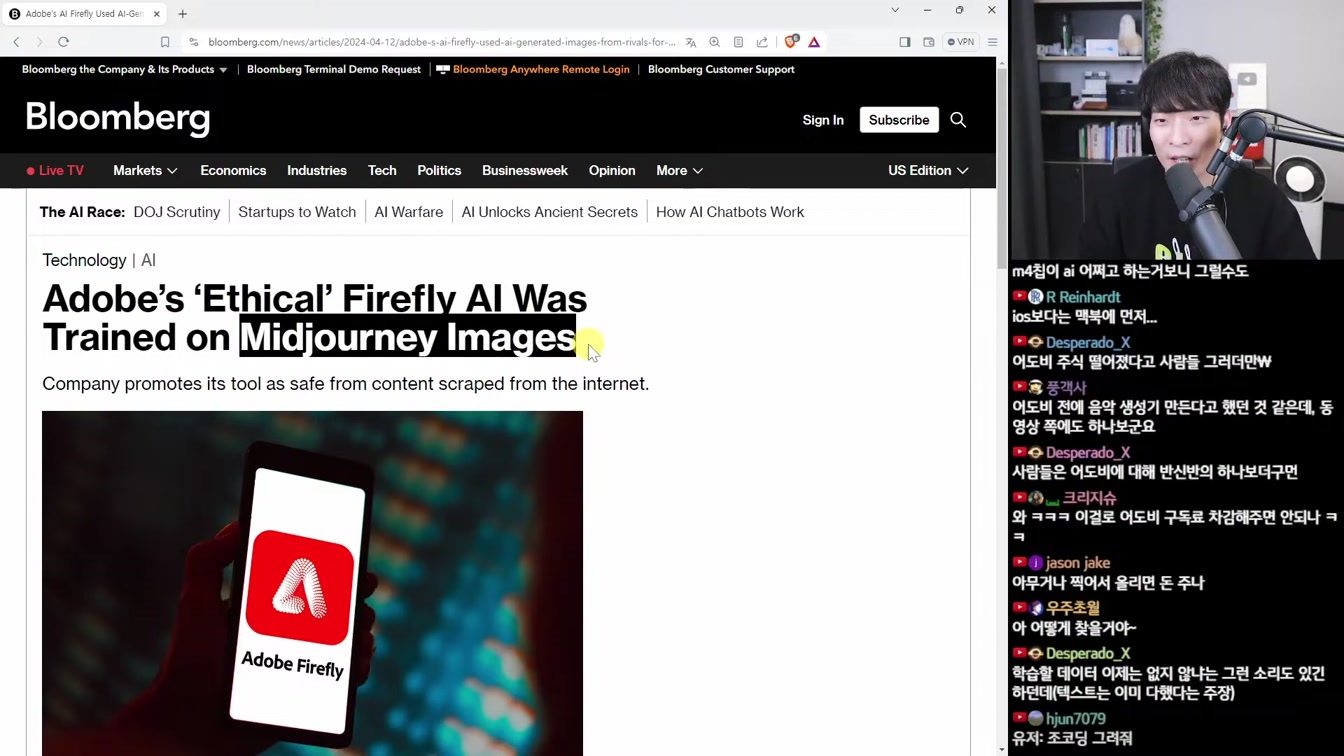Viewport: 1344px width, 756px height.
Task: Open Bloomberg Customer Support
Action: click(721, 69)
